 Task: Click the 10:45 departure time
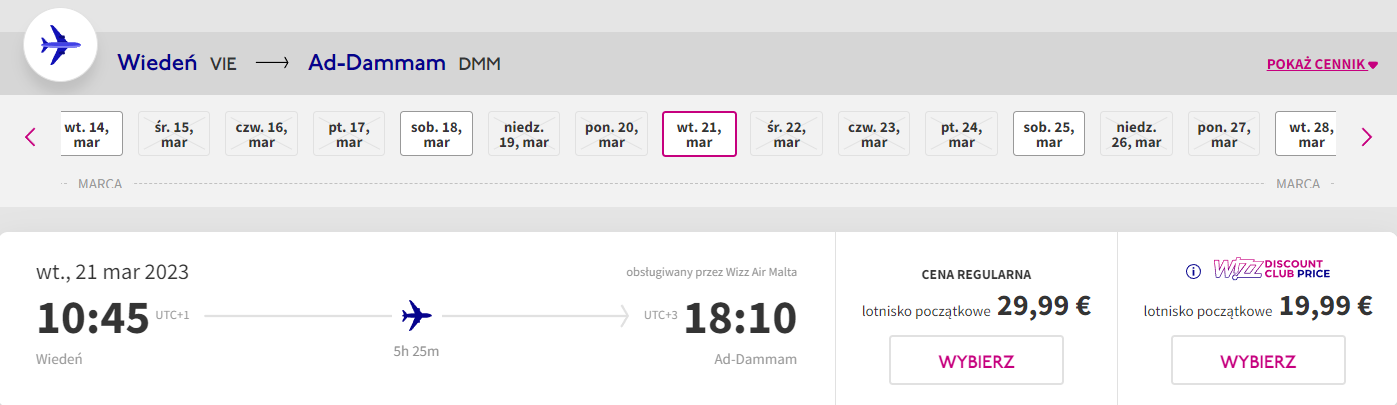click(93, 318)
